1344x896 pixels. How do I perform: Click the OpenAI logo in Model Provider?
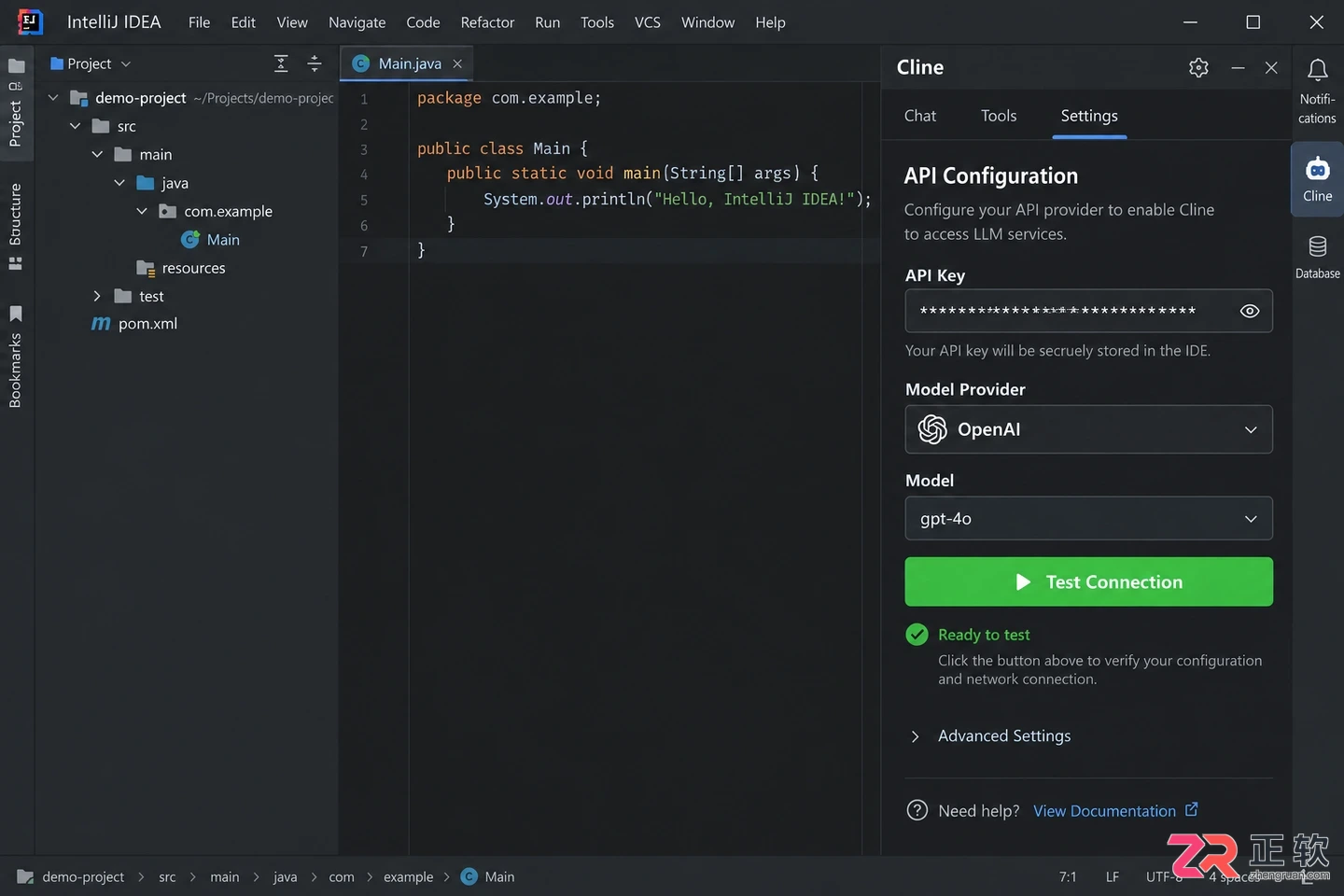[932, 429]
